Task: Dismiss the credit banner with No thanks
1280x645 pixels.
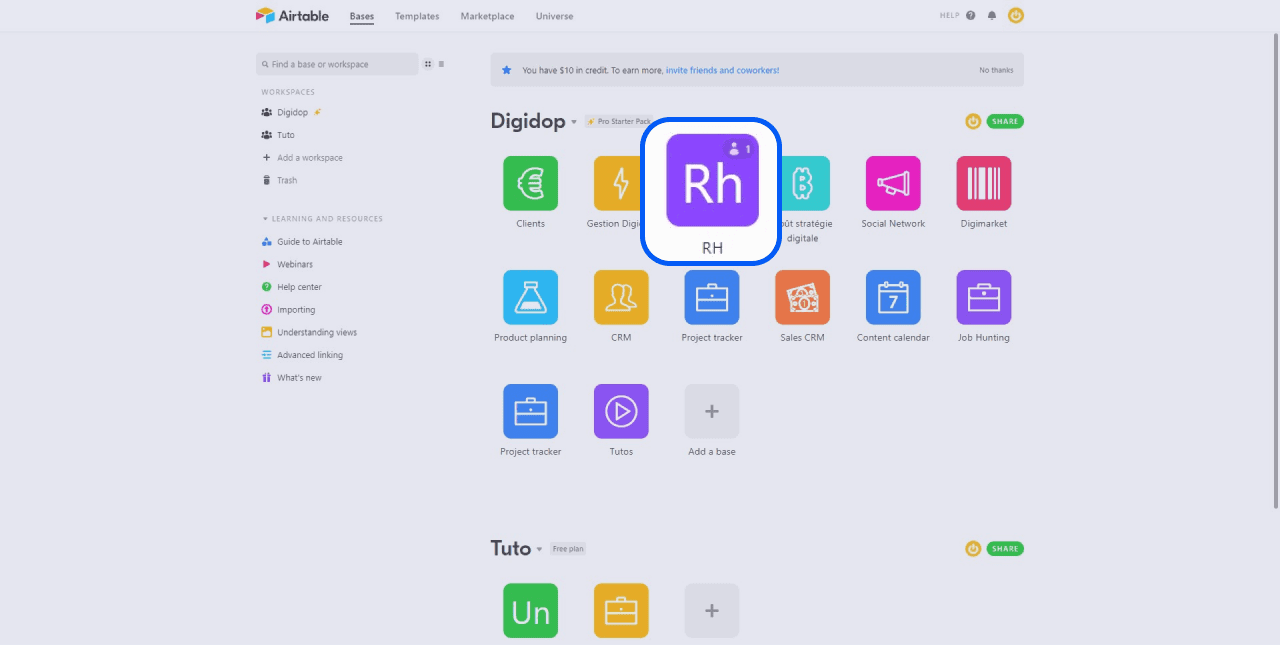Action: (996, 70)
